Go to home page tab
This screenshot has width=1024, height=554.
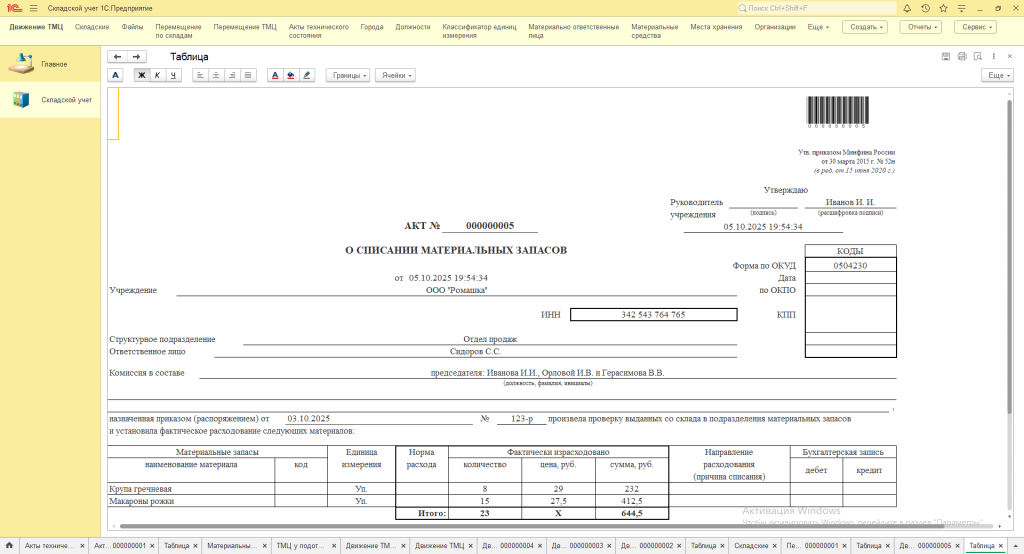(x=9, y=546)
